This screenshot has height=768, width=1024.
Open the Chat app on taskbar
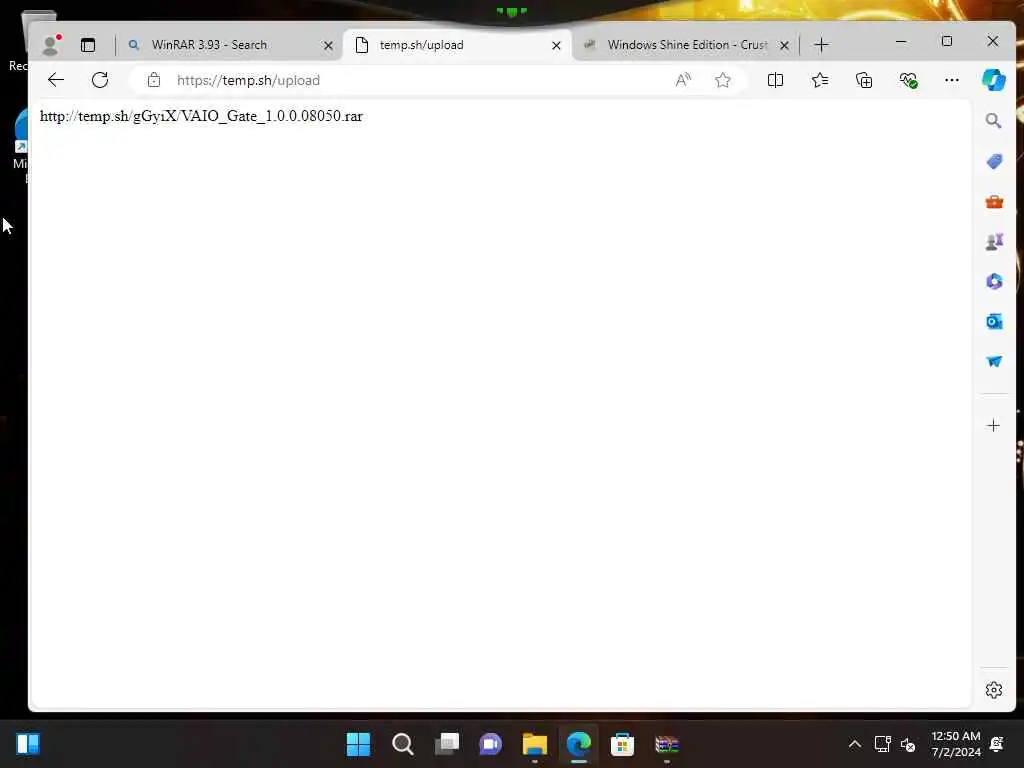pyautogui.click(x=490, y=744)
